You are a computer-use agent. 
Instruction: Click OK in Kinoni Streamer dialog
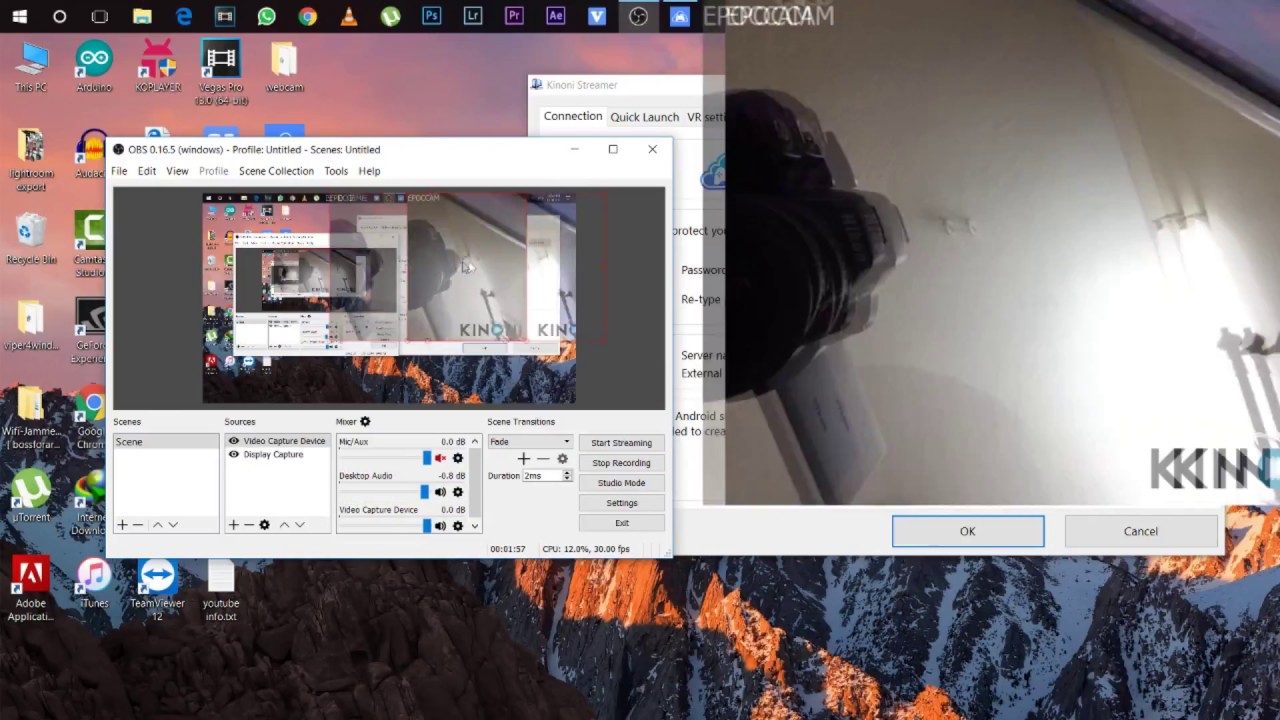(x=968, y=531)
